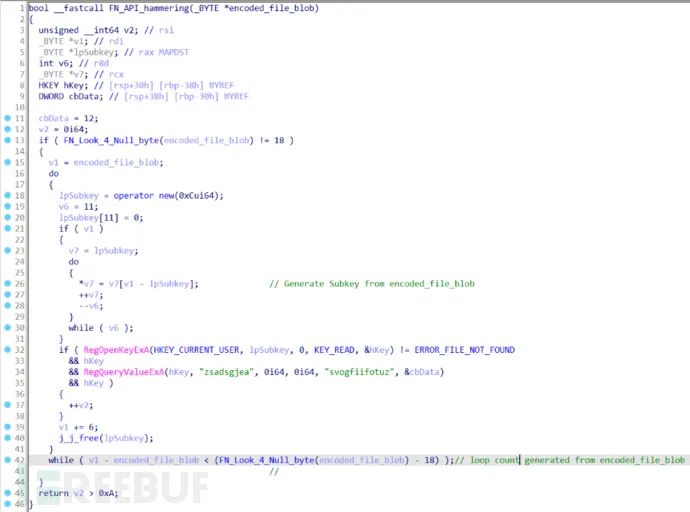Viewport: 690px width, 512px height.
Task: Click the j_j_free call on line 40
Action: tap(79, 438)
